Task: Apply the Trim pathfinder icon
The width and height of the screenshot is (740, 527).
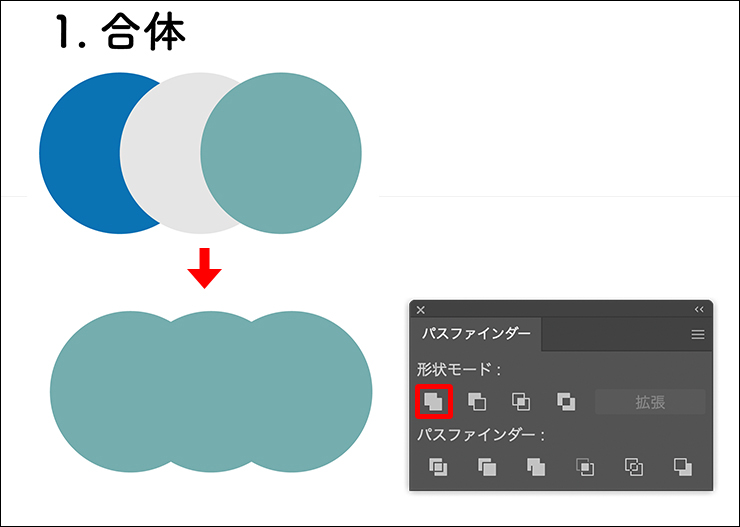Action: coord(487,466)
